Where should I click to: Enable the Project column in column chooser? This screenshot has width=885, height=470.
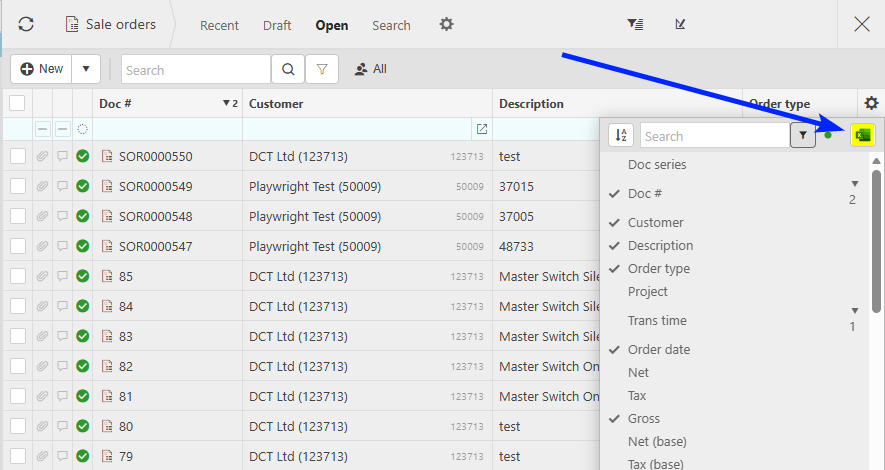pyautogui.click(x=647, y=291)
